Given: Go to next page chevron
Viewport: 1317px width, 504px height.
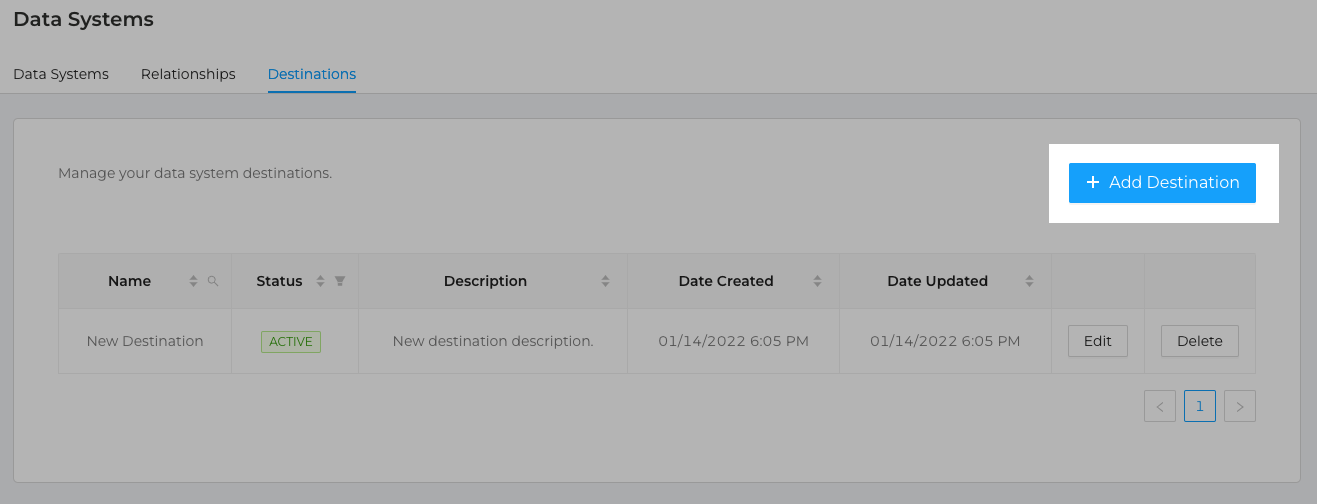Looking at the screenshot, I should (1240, 406).
